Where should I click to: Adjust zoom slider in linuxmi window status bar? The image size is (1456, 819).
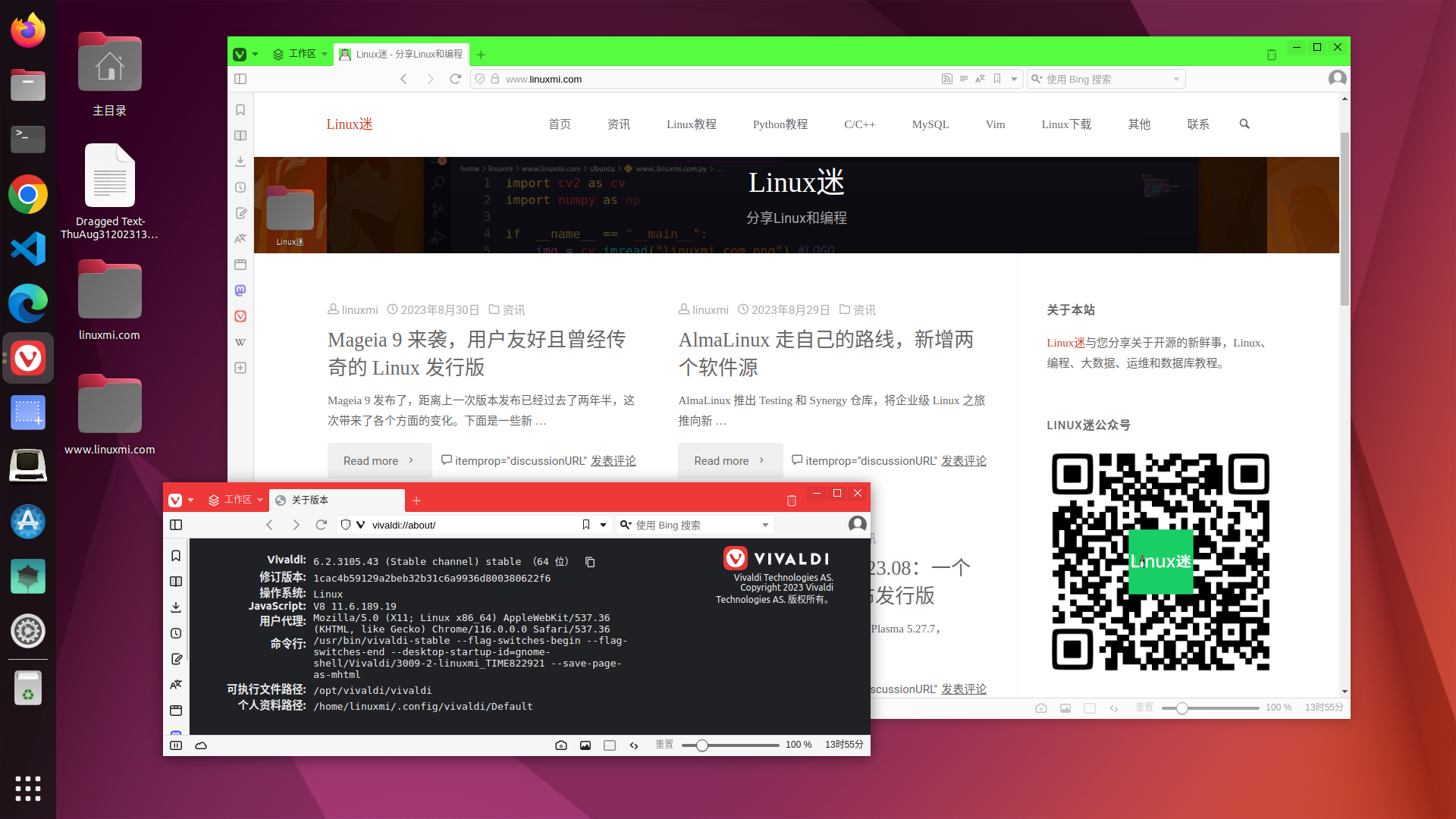pos(1210,708)
